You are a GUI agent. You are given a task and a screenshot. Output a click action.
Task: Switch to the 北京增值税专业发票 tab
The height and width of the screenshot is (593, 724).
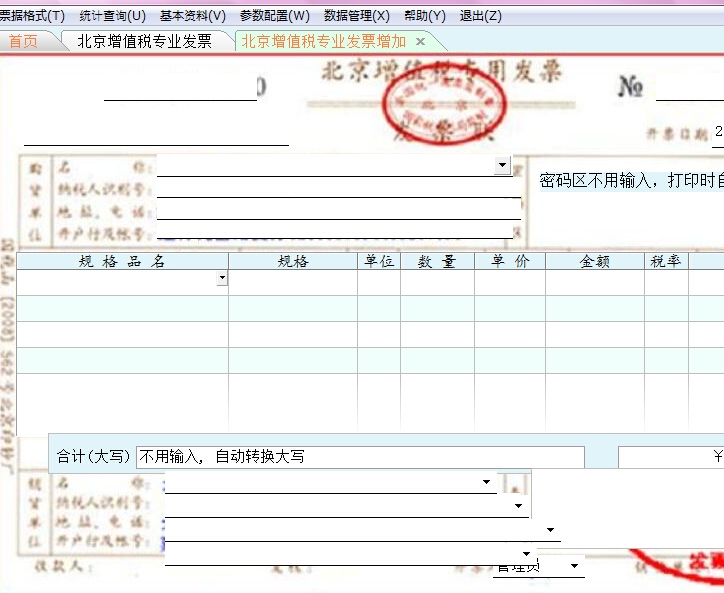click(144, 41)
